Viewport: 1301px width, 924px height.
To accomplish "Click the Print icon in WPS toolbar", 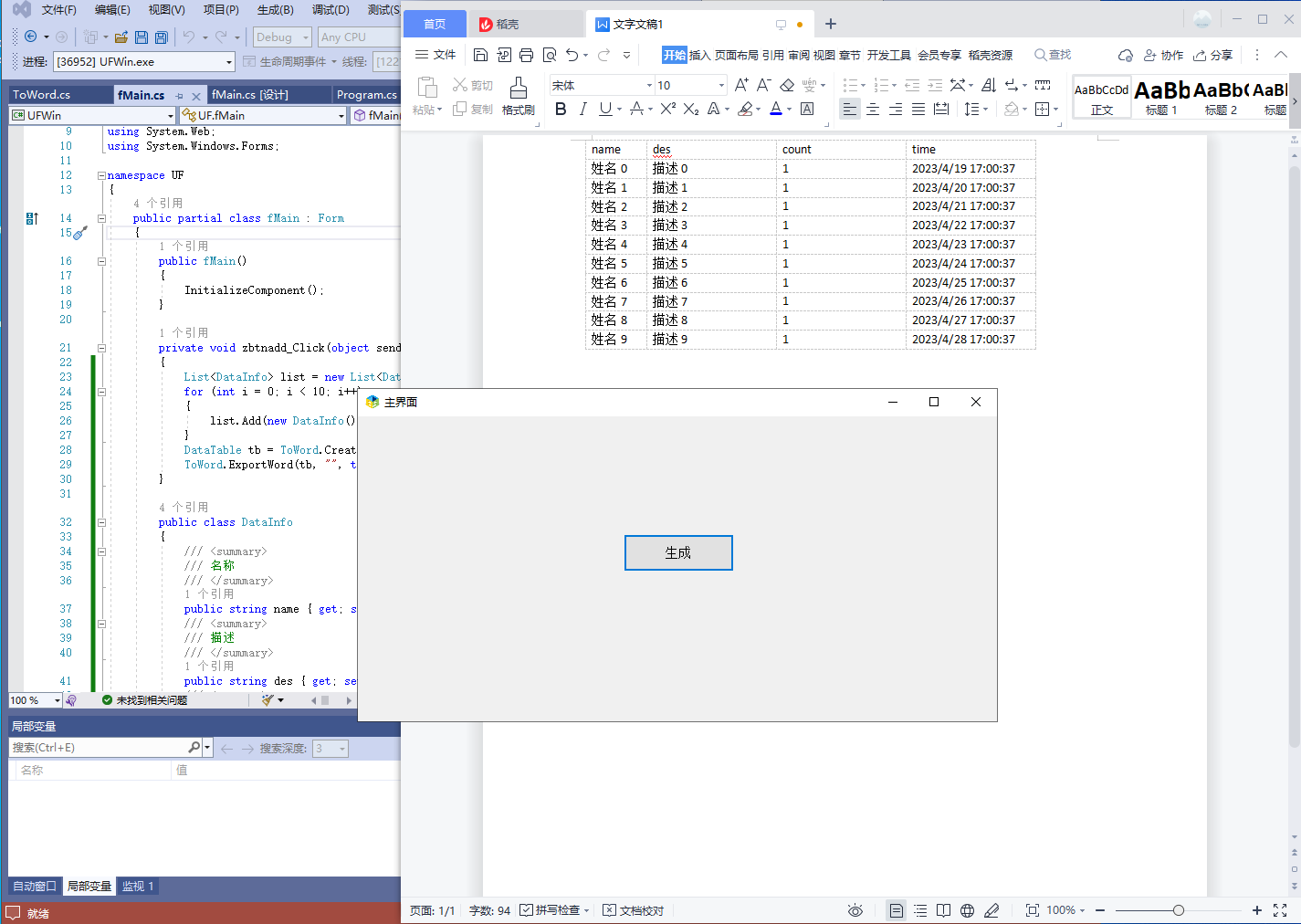I will (526, 55).
